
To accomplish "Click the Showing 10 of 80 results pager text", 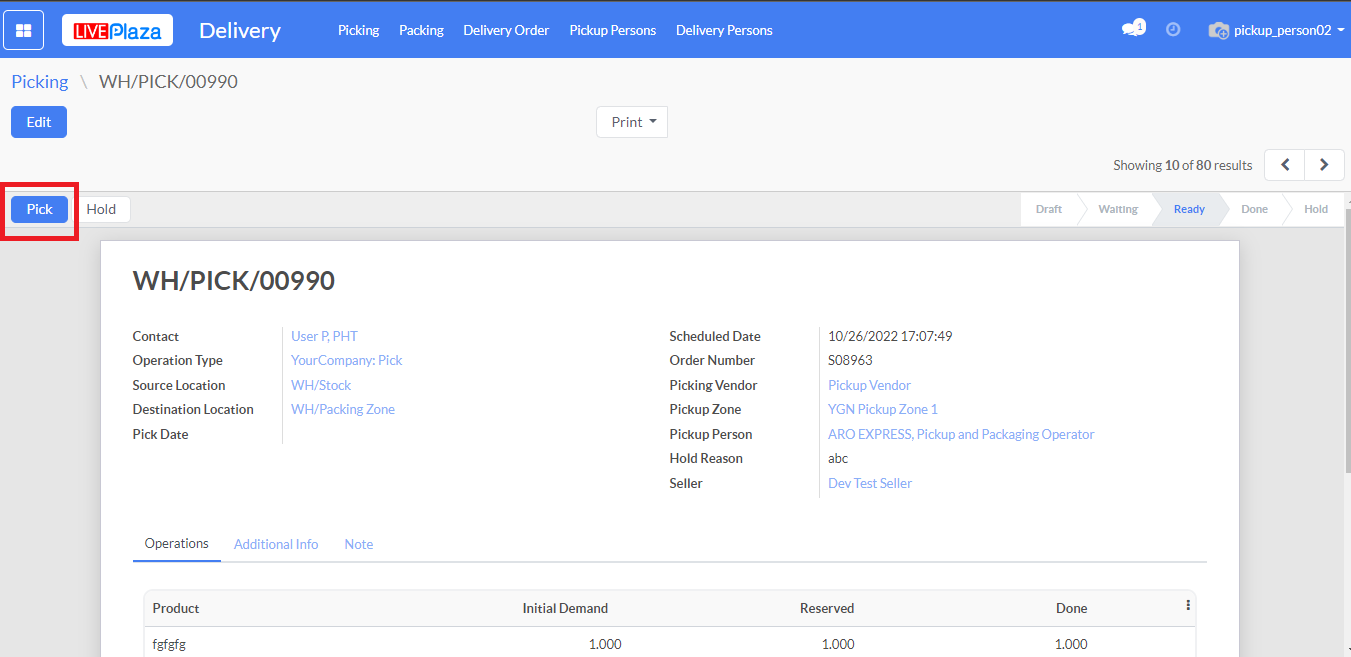I will pyautogui.click(x=1183, y=165).
